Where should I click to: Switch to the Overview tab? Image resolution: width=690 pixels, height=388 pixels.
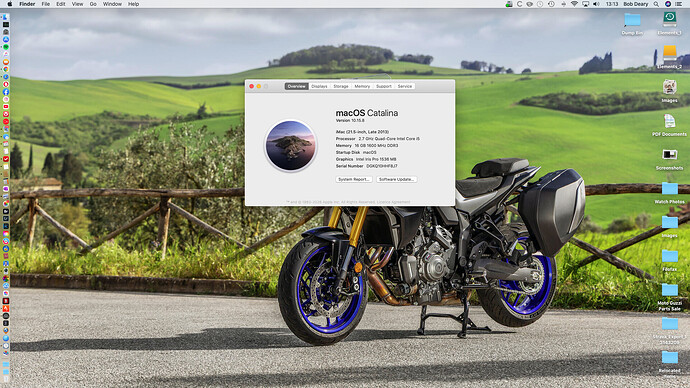[296, 86]
